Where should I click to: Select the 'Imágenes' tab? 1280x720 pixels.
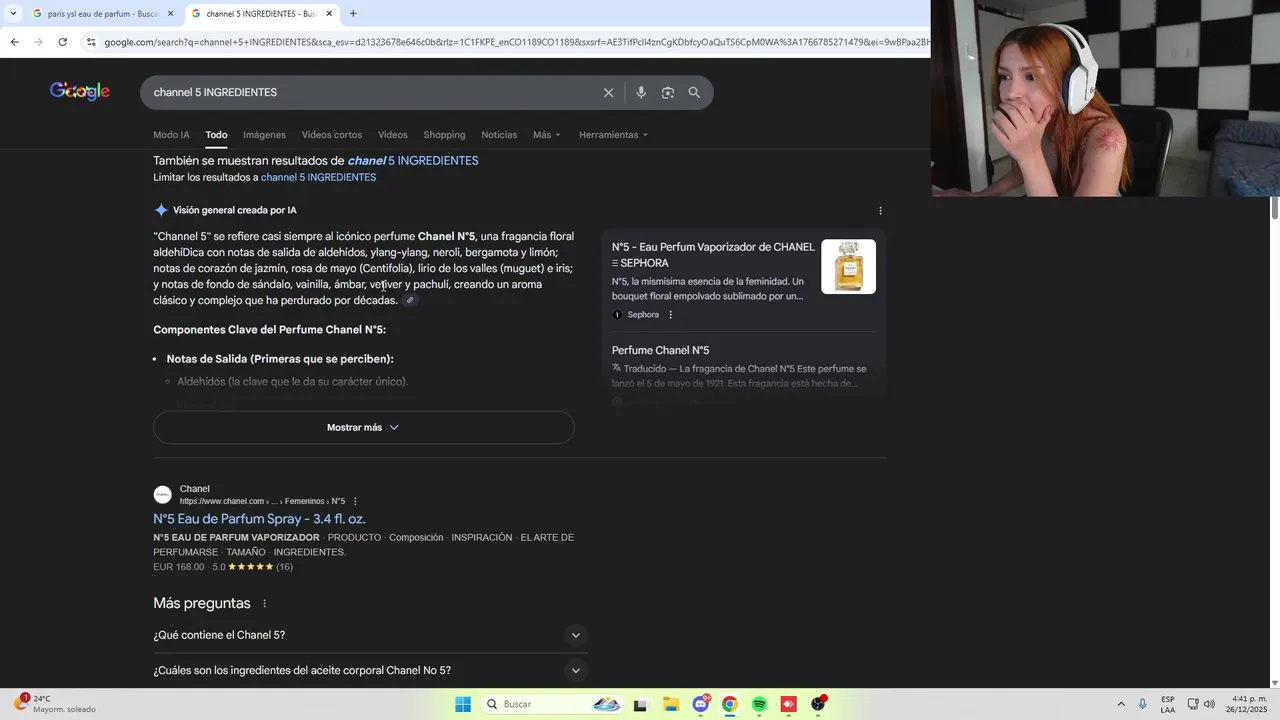[264, 135]
